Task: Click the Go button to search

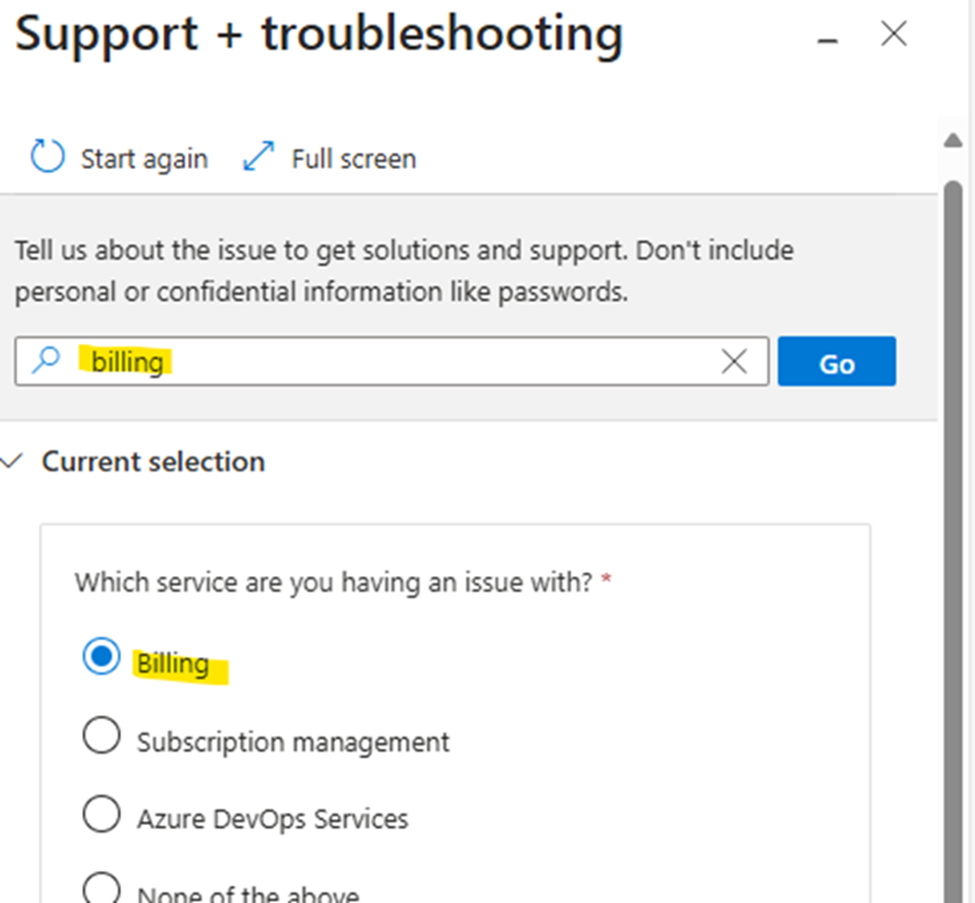Action: (x=836, y=362)
